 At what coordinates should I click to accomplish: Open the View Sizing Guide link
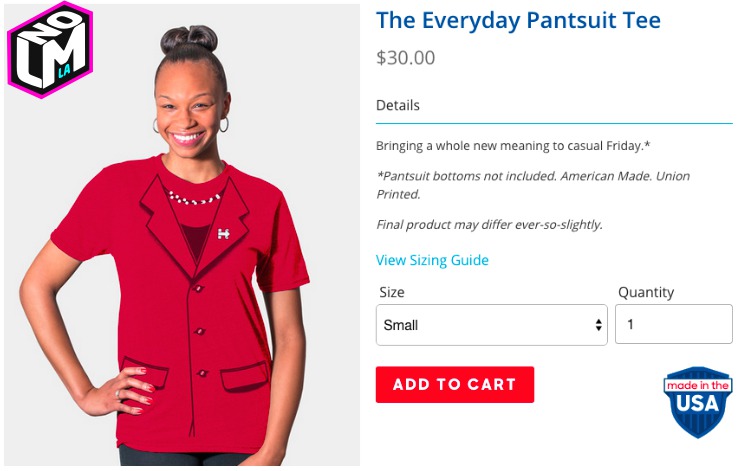432,260
